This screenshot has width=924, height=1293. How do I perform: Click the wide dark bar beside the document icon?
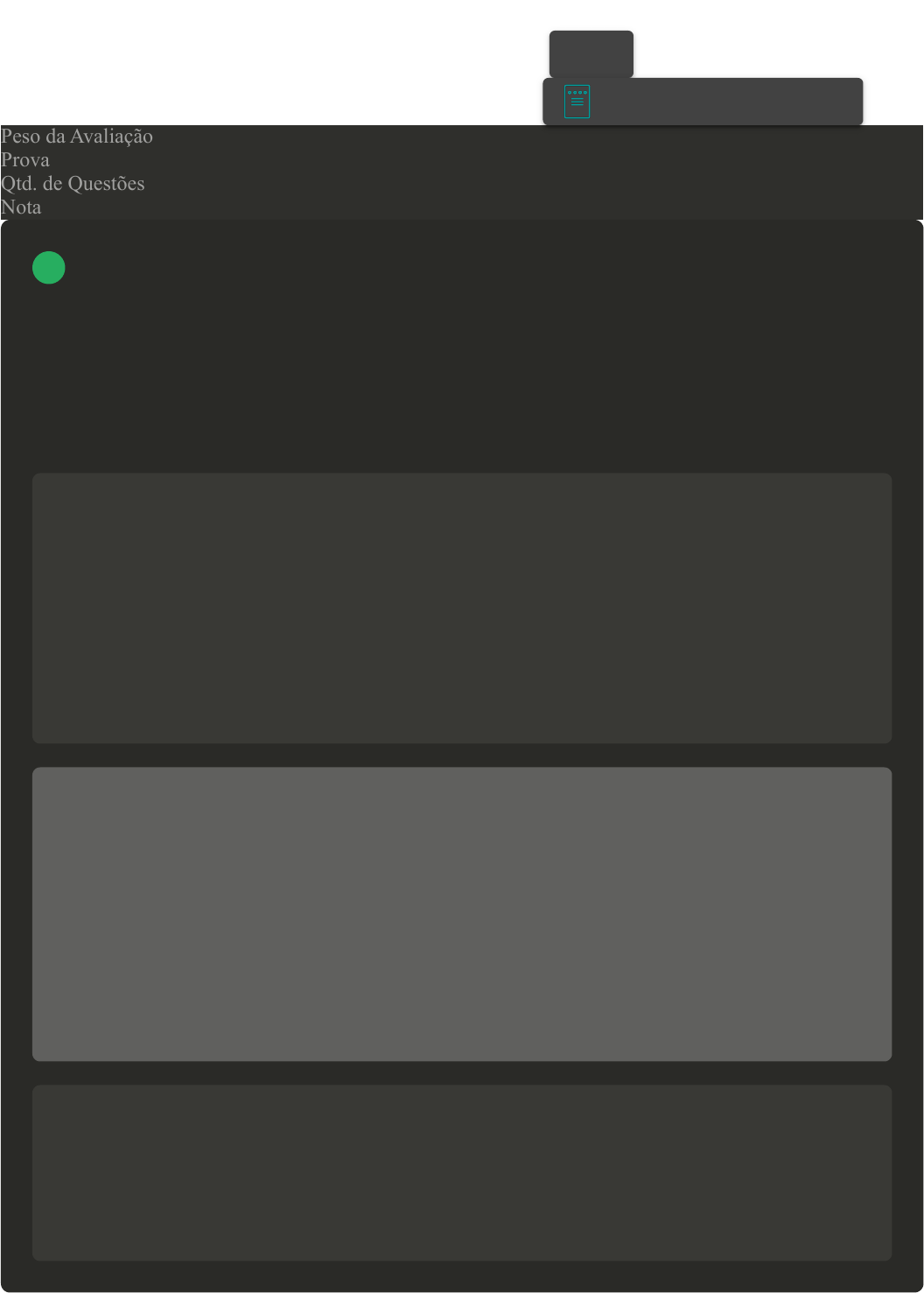coord(703,102)
